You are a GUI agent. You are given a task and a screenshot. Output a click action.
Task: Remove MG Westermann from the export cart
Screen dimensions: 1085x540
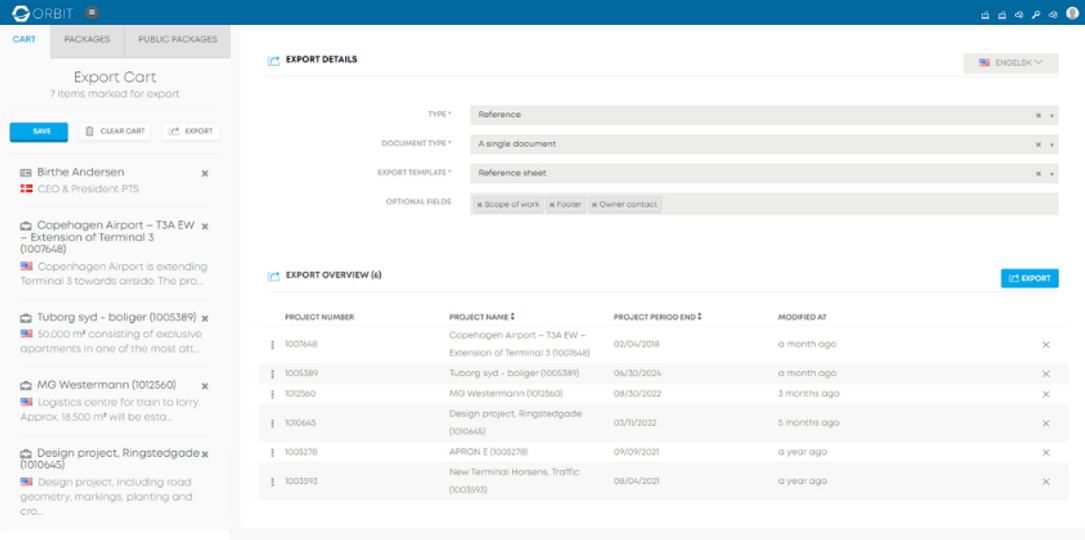(x=205, y=386)
